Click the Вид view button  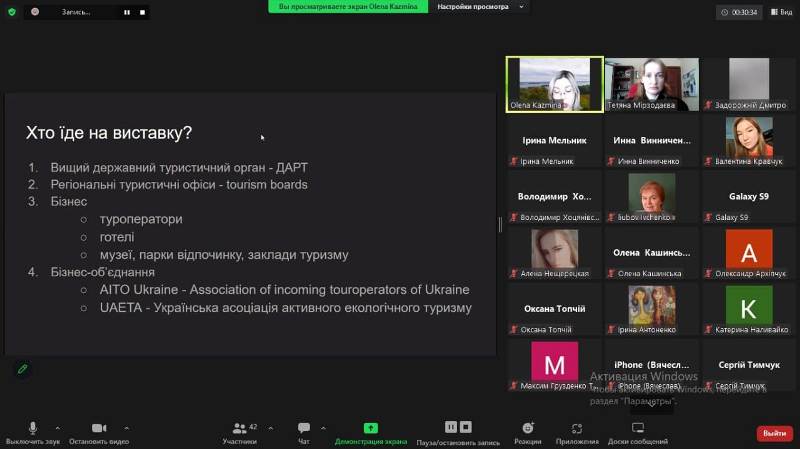(782, 12)
